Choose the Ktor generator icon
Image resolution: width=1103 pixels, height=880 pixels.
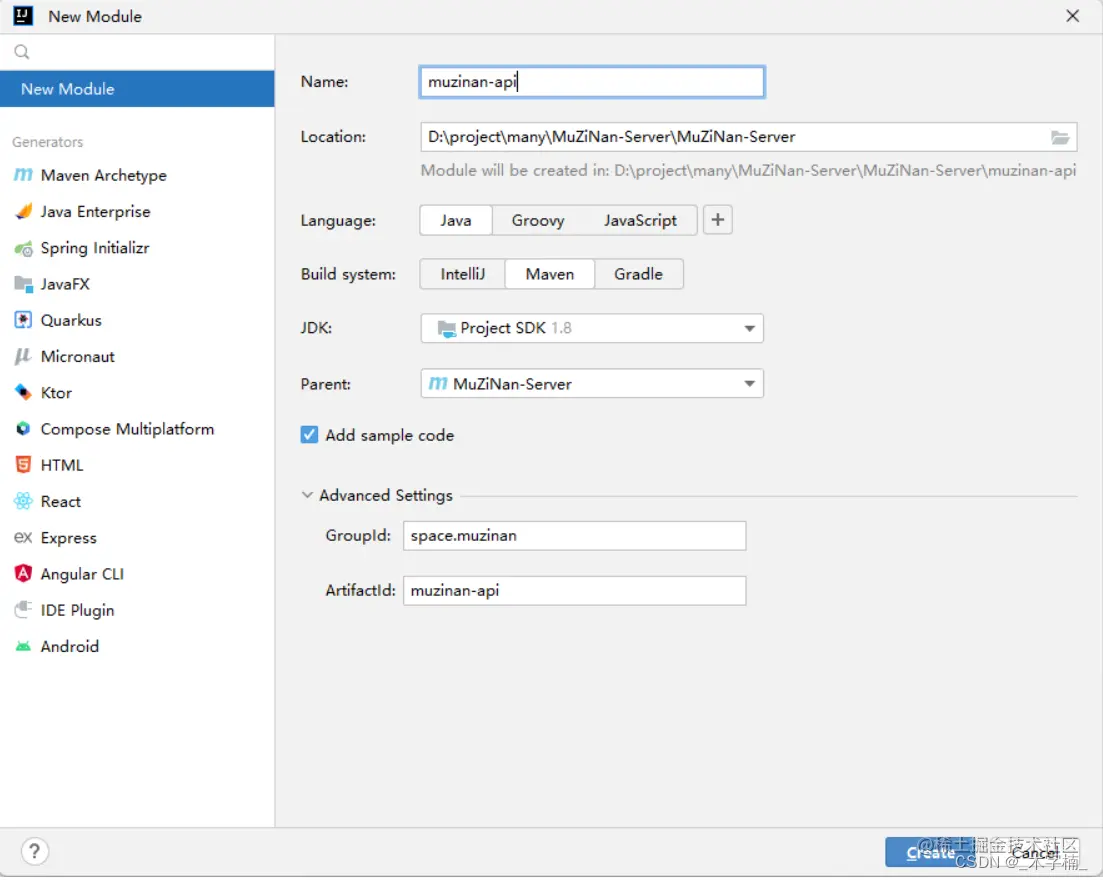point(23,393)
